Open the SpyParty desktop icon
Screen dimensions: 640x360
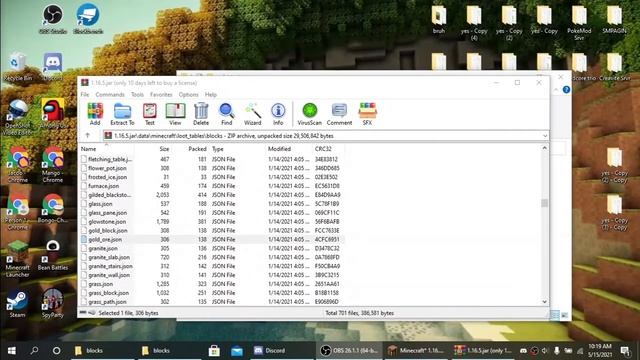53,303
